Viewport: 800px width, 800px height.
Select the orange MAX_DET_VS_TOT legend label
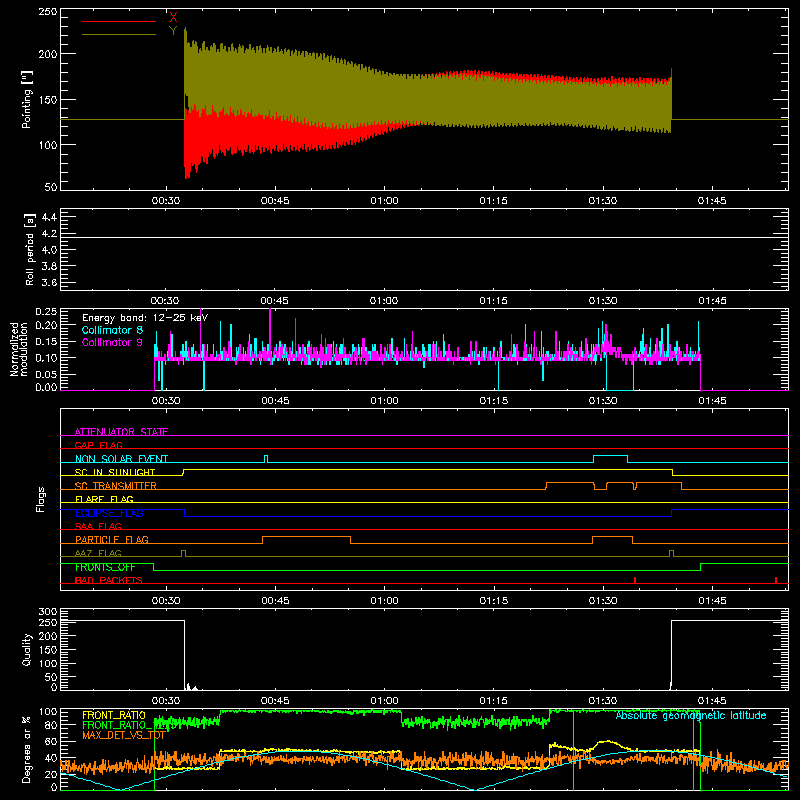(x=123, y=735)
